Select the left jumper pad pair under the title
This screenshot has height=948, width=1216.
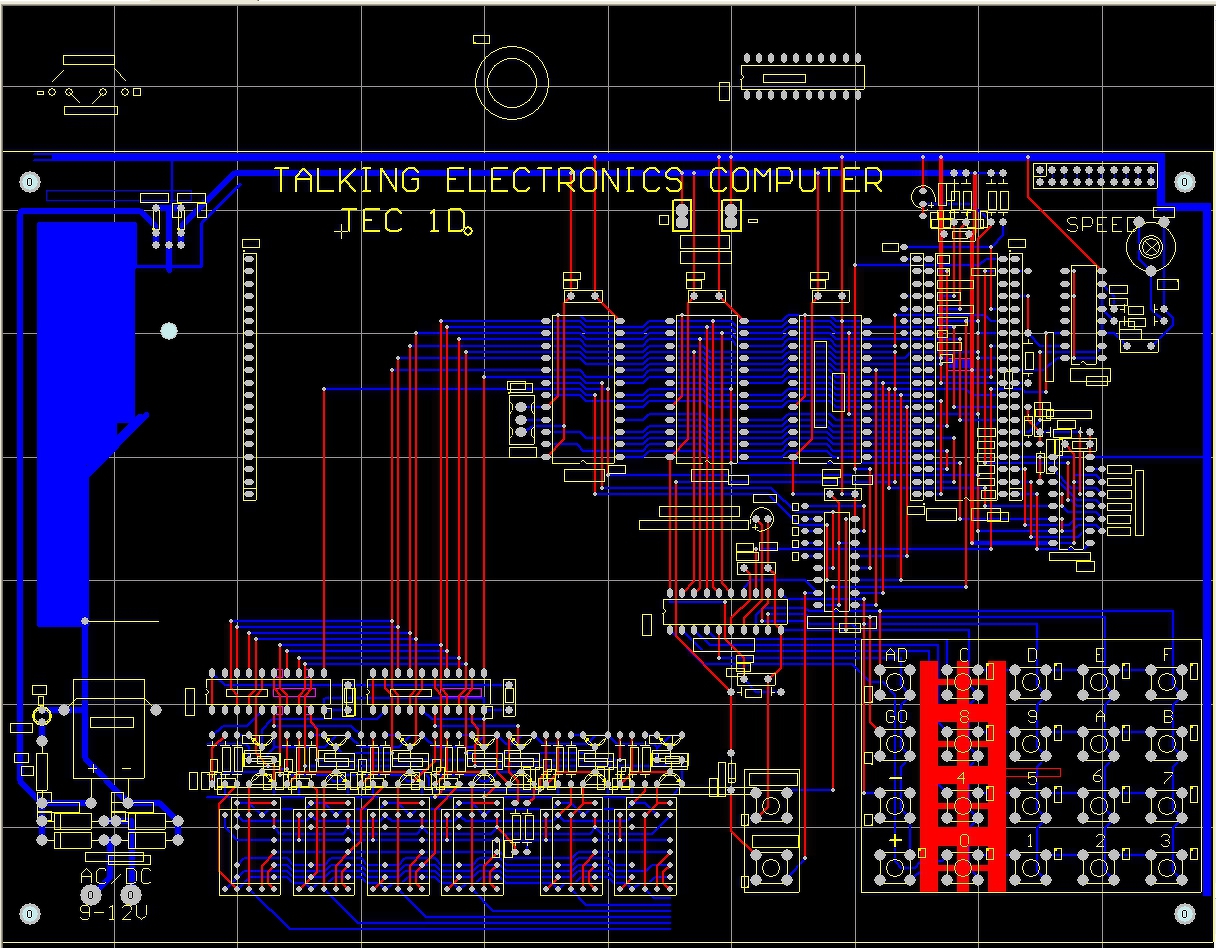(x=683, y=216)
